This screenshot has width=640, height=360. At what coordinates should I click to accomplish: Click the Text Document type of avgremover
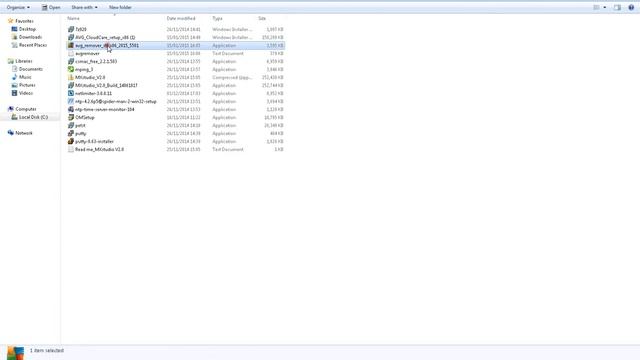(x=228, y=53)
